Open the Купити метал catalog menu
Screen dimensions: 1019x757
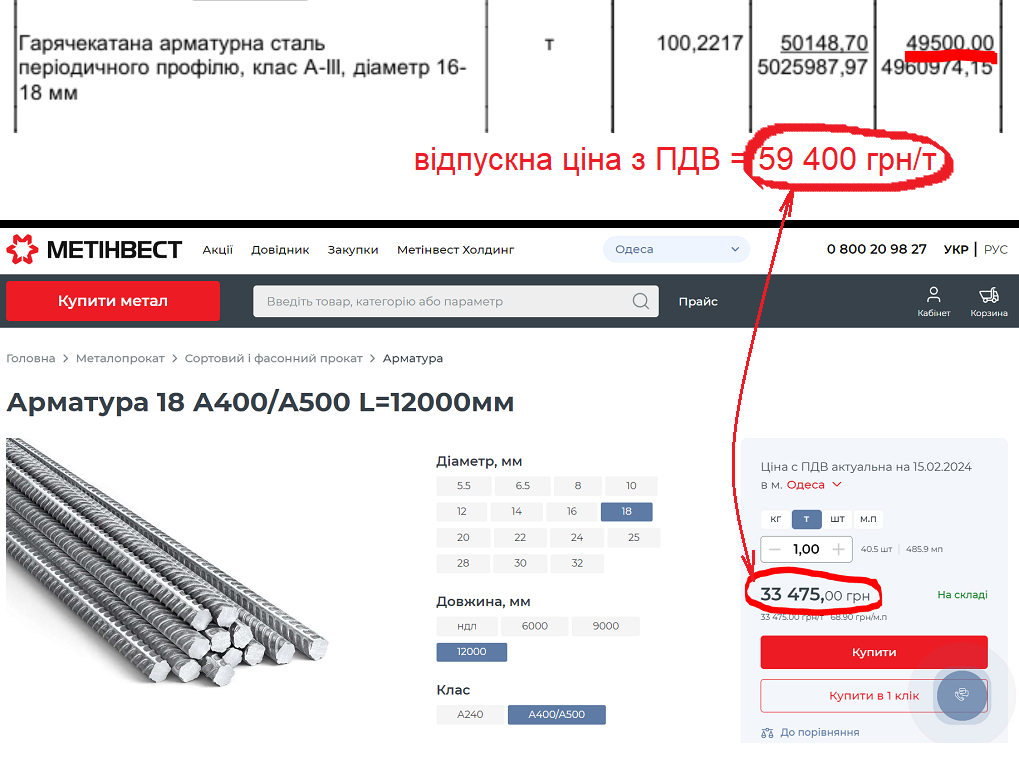coord(113,301)
